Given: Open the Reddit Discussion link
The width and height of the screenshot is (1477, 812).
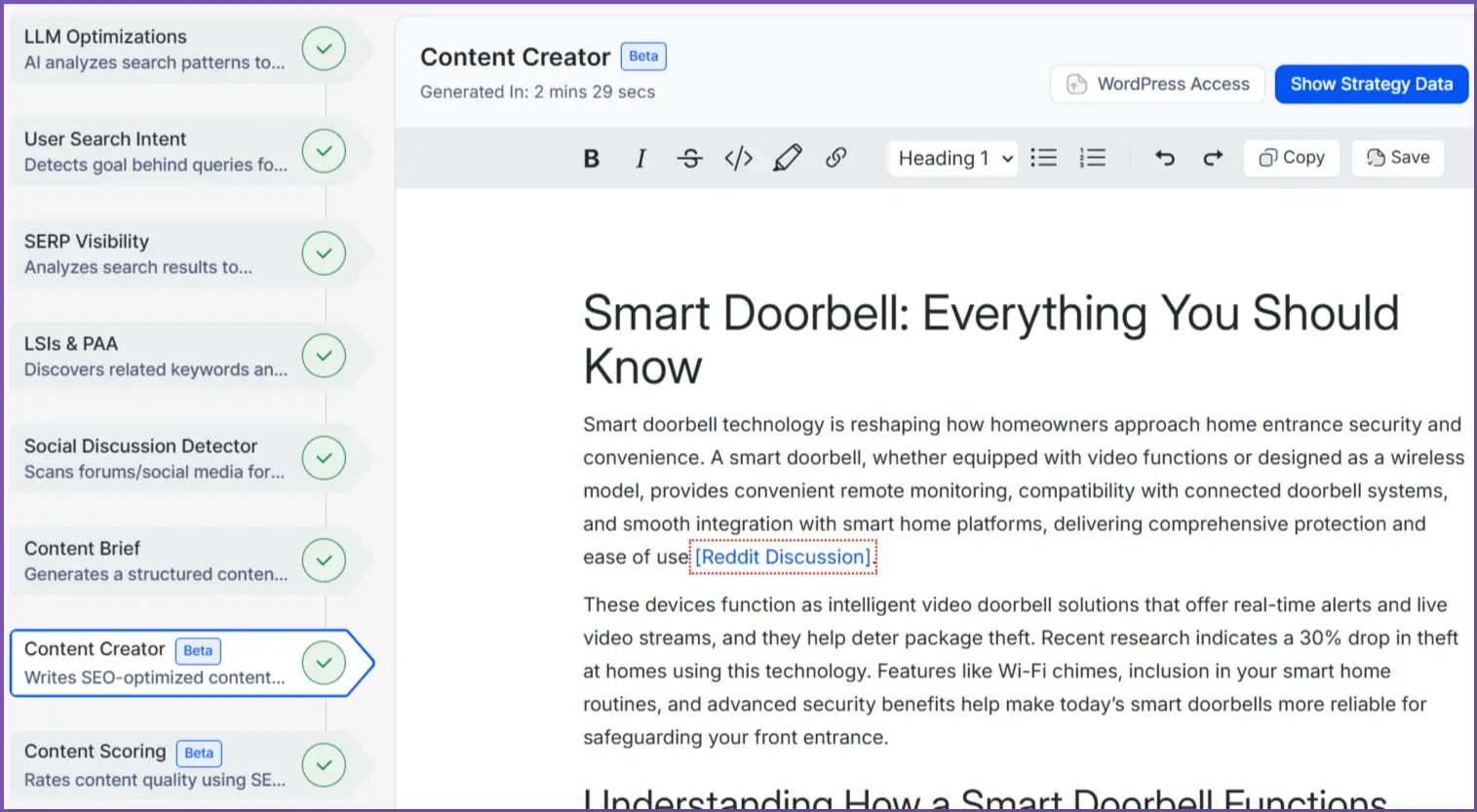Looking at the screenshot, I should [782, 557].
